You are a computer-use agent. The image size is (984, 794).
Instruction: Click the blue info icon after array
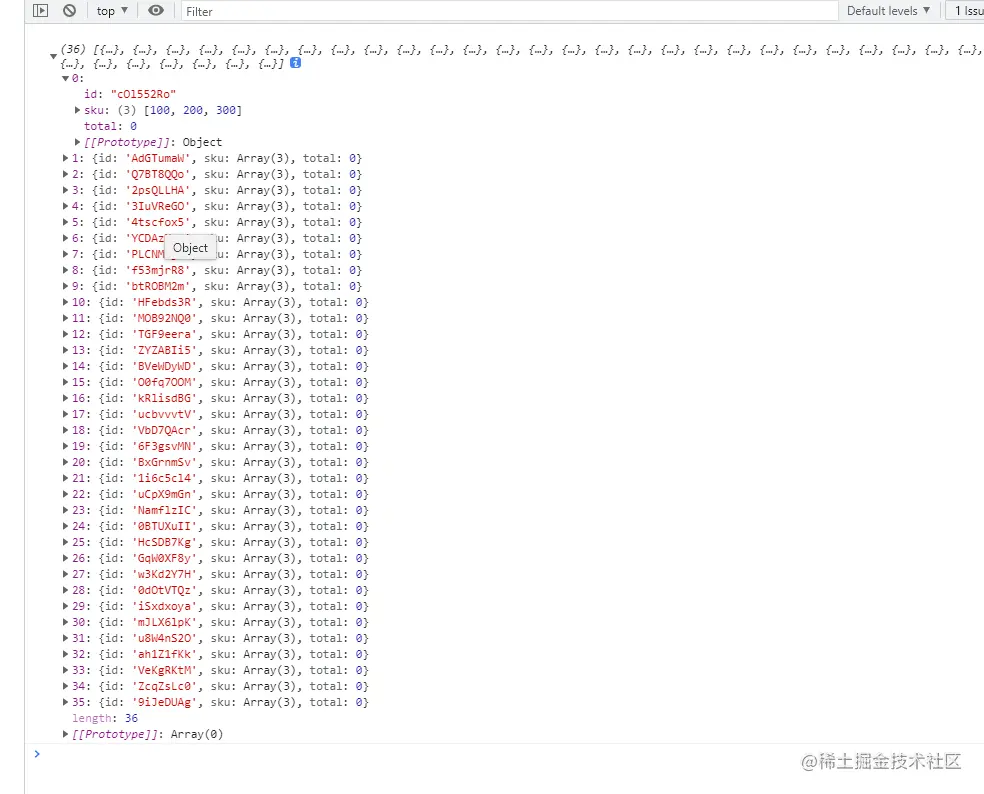point(296,63)
